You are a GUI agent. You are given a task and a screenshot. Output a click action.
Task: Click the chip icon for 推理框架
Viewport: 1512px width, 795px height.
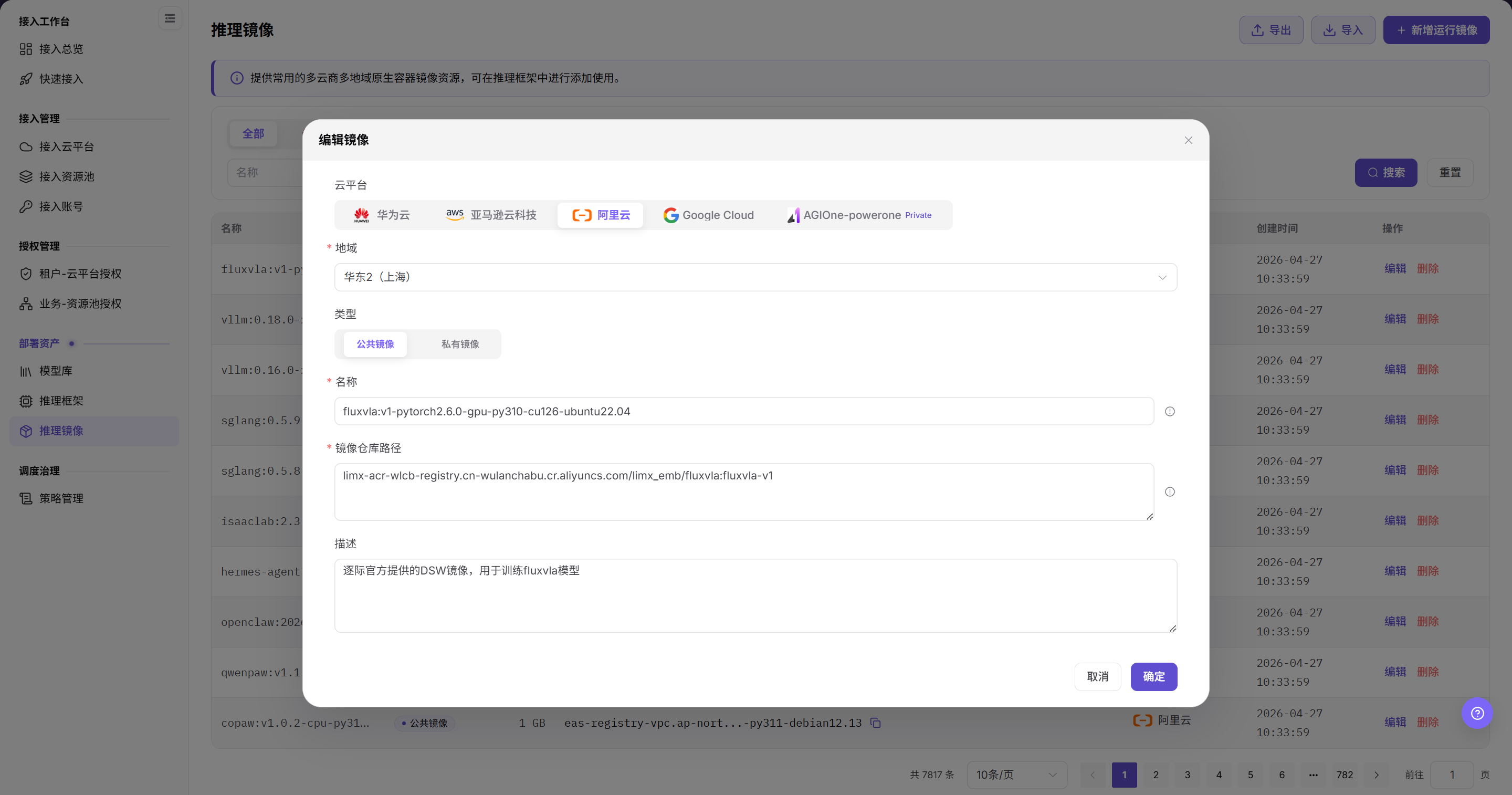[26, 401]
